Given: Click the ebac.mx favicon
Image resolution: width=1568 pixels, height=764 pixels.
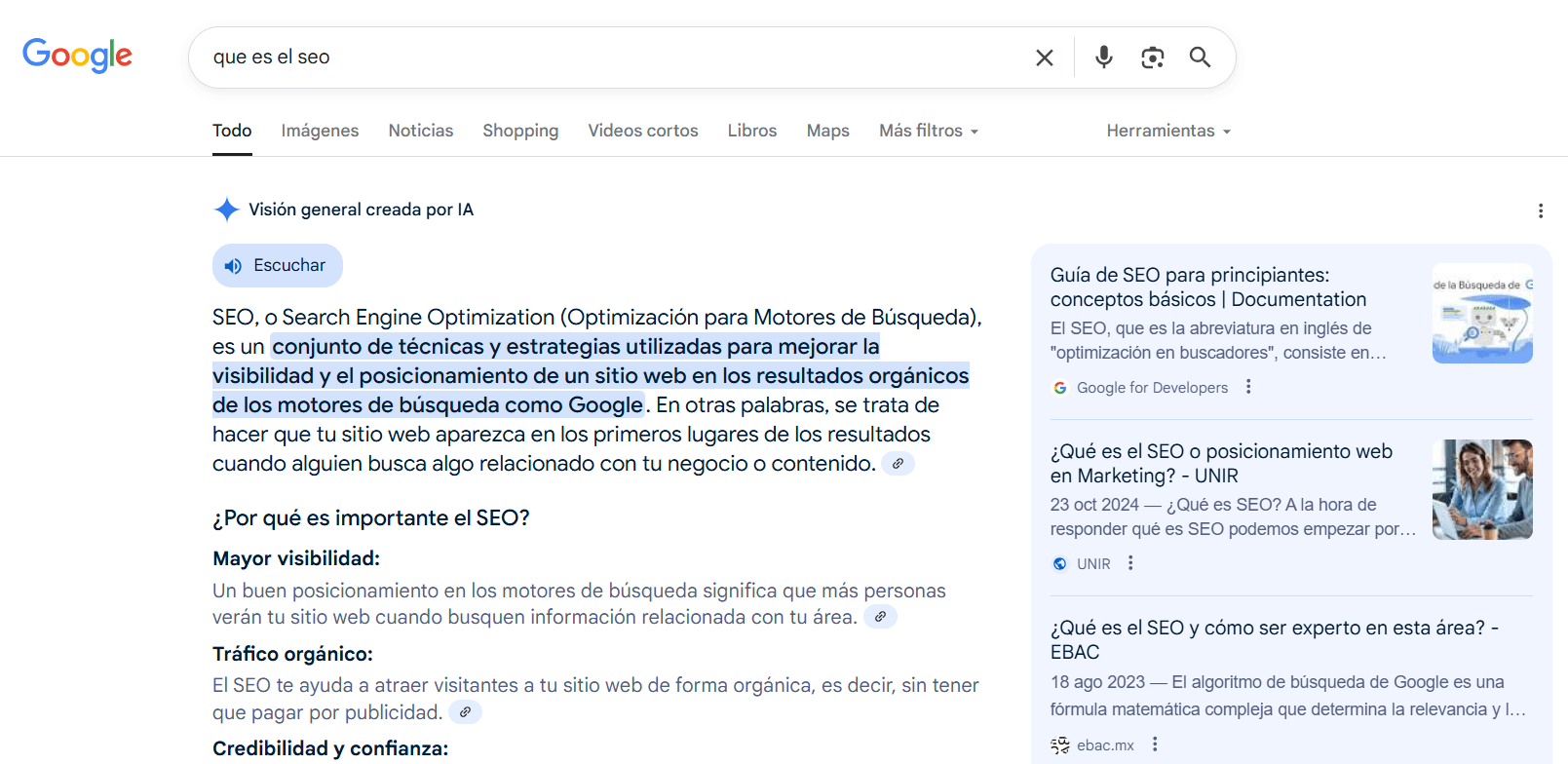Looking at the screenshot, I should pos(1059,745).
